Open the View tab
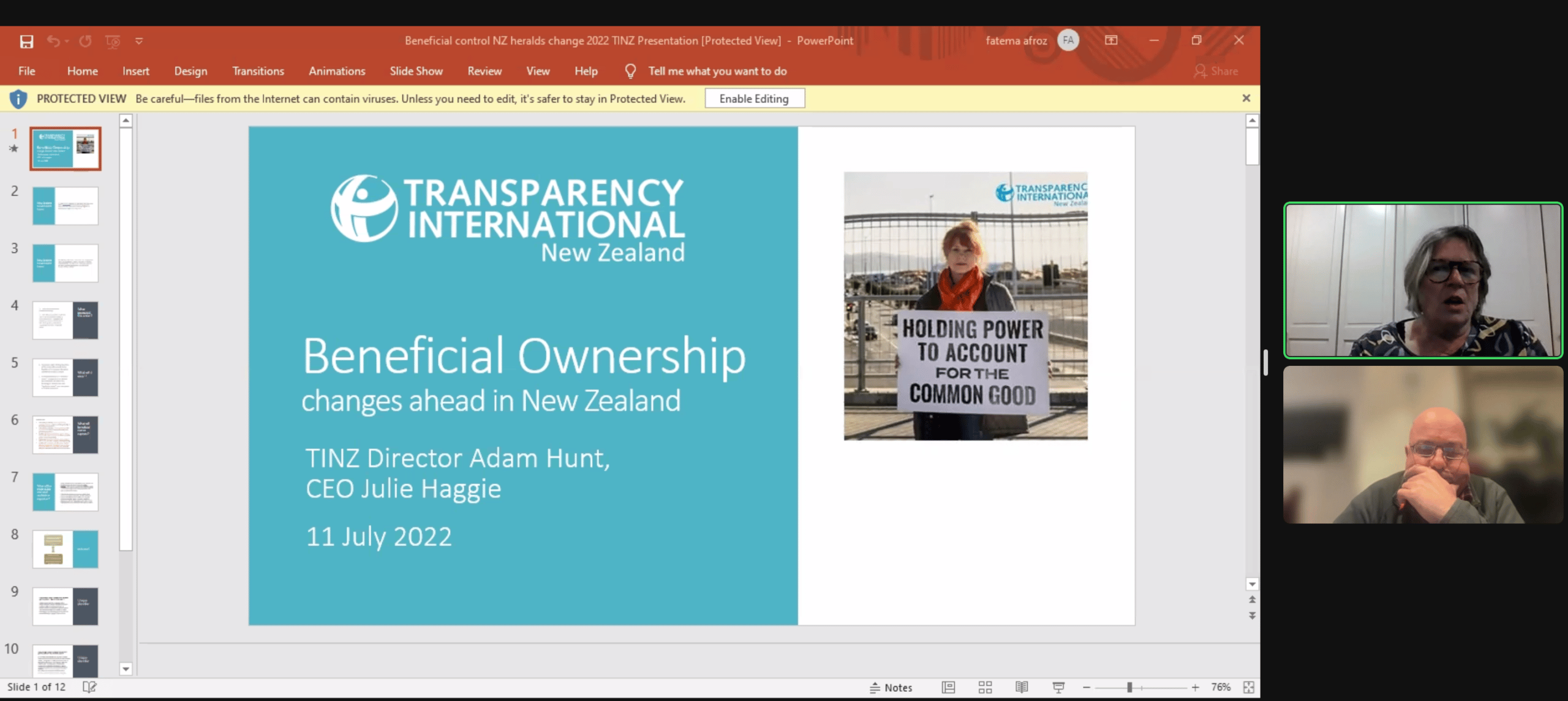The image size is (1568, 701). tap(538, 71)
